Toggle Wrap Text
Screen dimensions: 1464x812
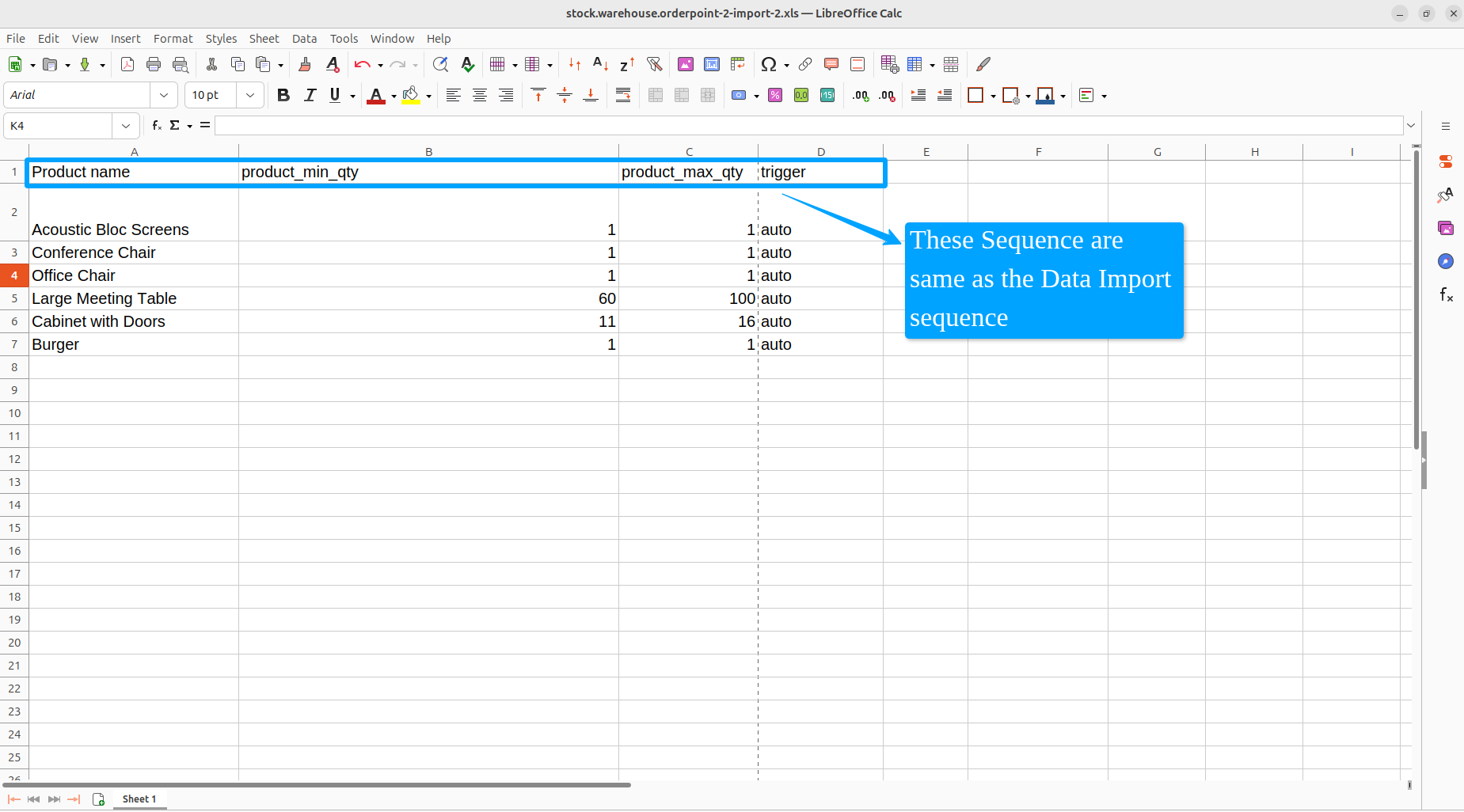[x=623, y=96]
